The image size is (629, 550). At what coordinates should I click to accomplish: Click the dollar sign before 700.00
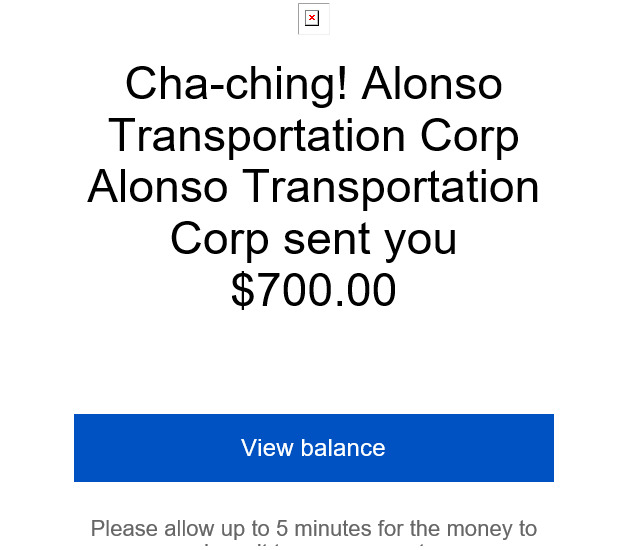pyautogui.click(x=243, y=290)
